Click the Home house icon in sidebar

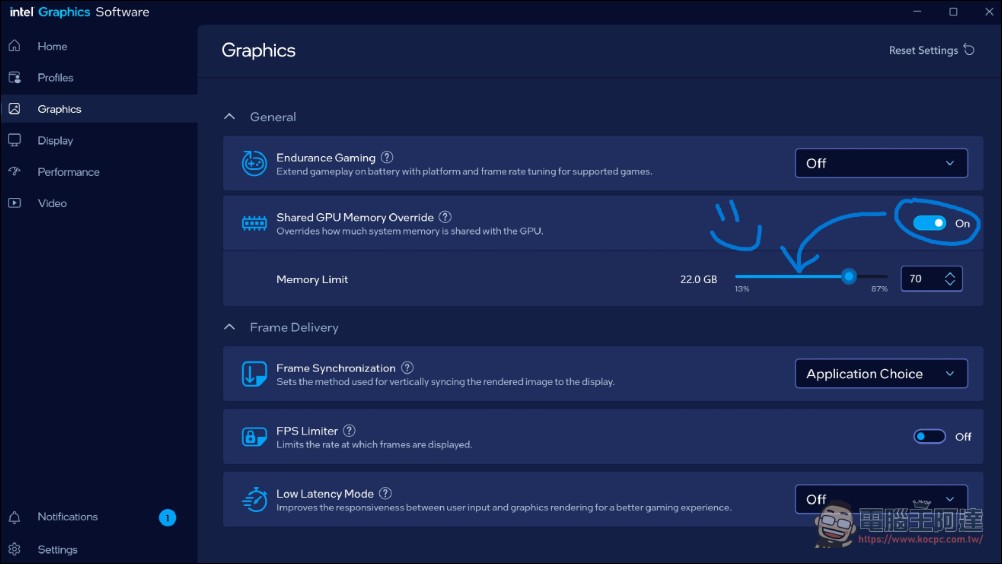15,46
